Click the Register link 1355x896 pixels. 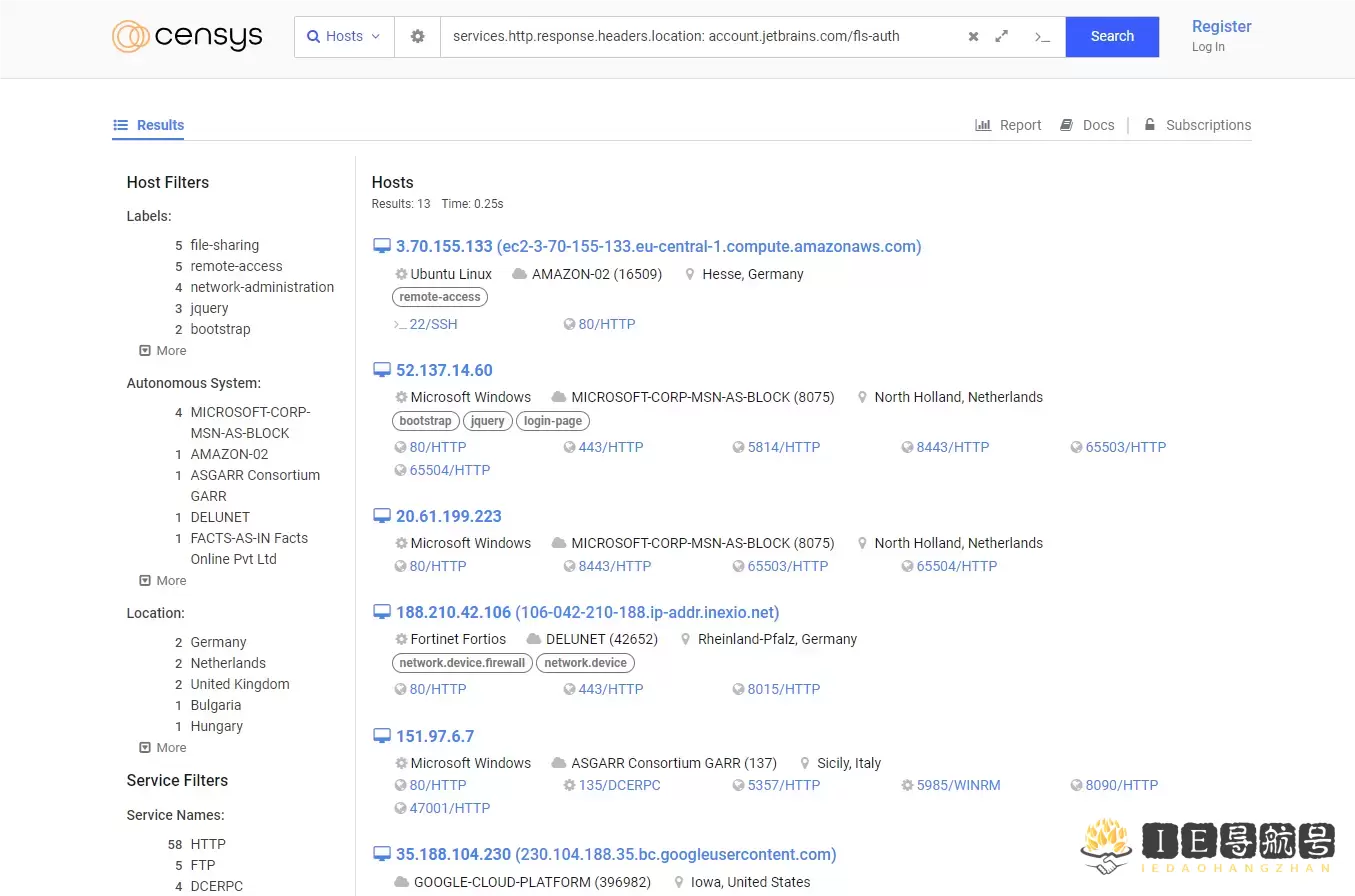(x=1222, y=26)
